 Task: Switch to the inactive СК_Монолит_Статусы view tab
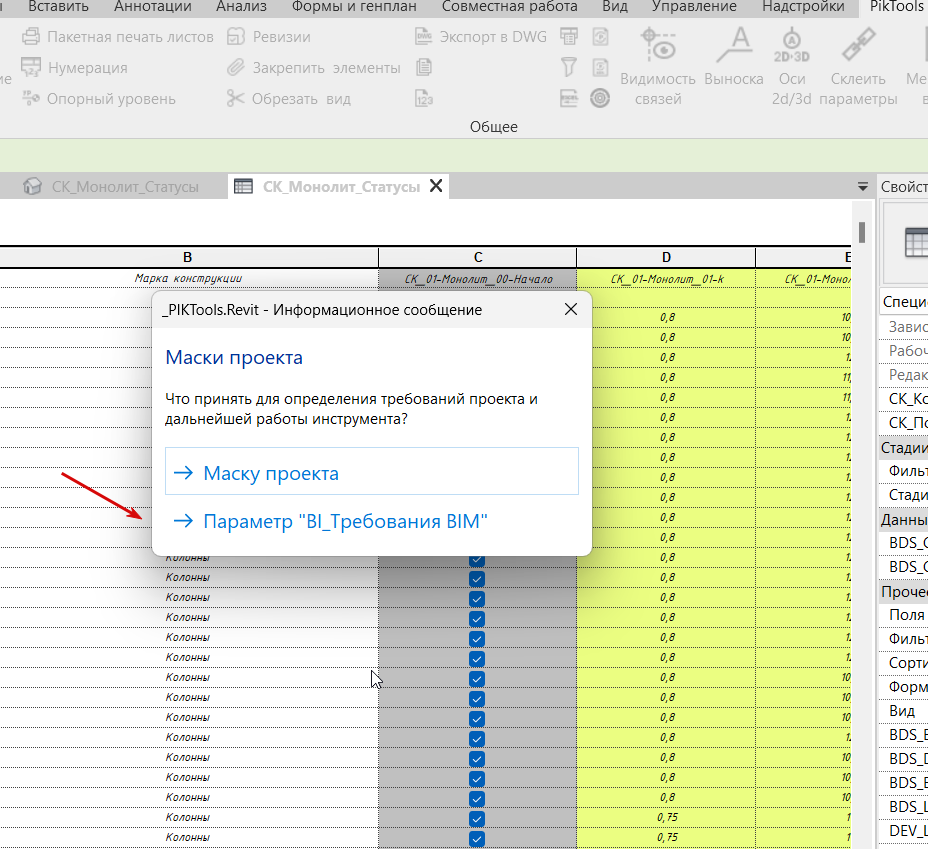click(112, 186)
